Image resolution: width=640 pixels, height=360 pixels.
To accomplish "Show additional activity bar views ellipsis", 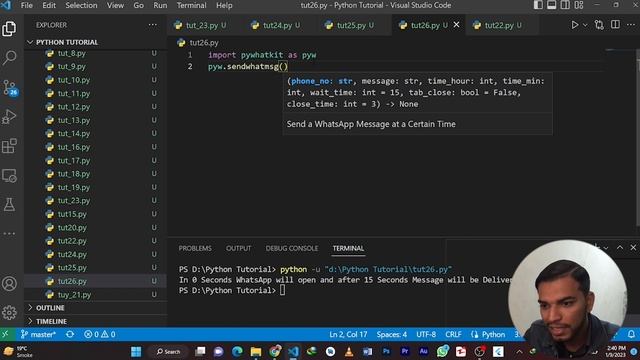I will pos(9,233).
